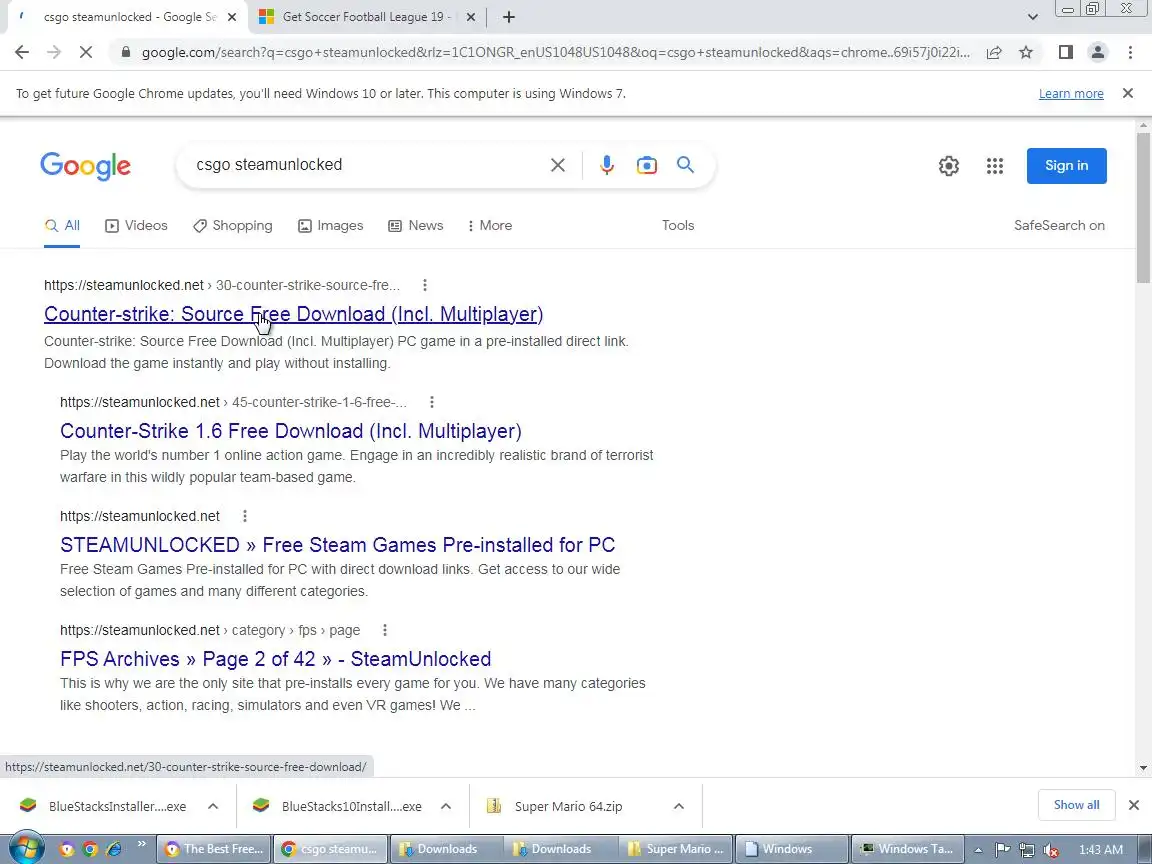Dismiss the Chrome update notification bar
The image size is (1152, 864).
1128,93
